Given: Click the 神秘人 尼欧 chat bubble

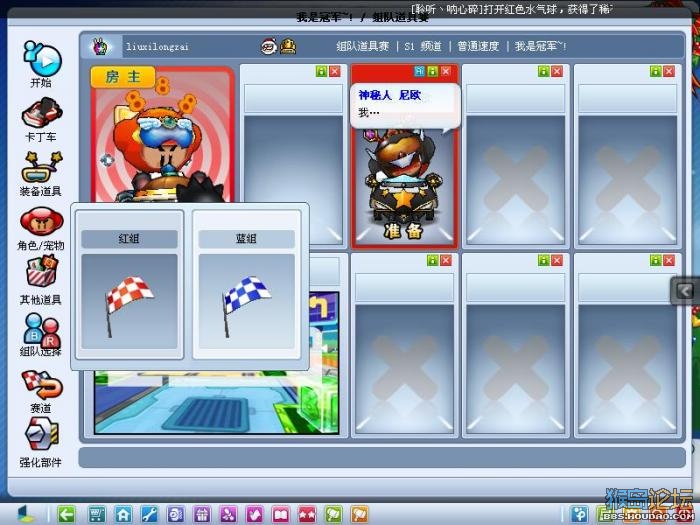Looking at the screenshot, I should point(405,106).
